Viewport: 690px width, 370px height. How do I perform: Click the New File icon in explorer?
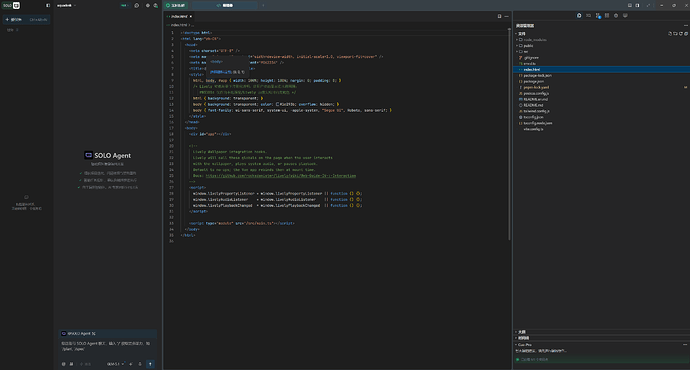coord(670,33)
